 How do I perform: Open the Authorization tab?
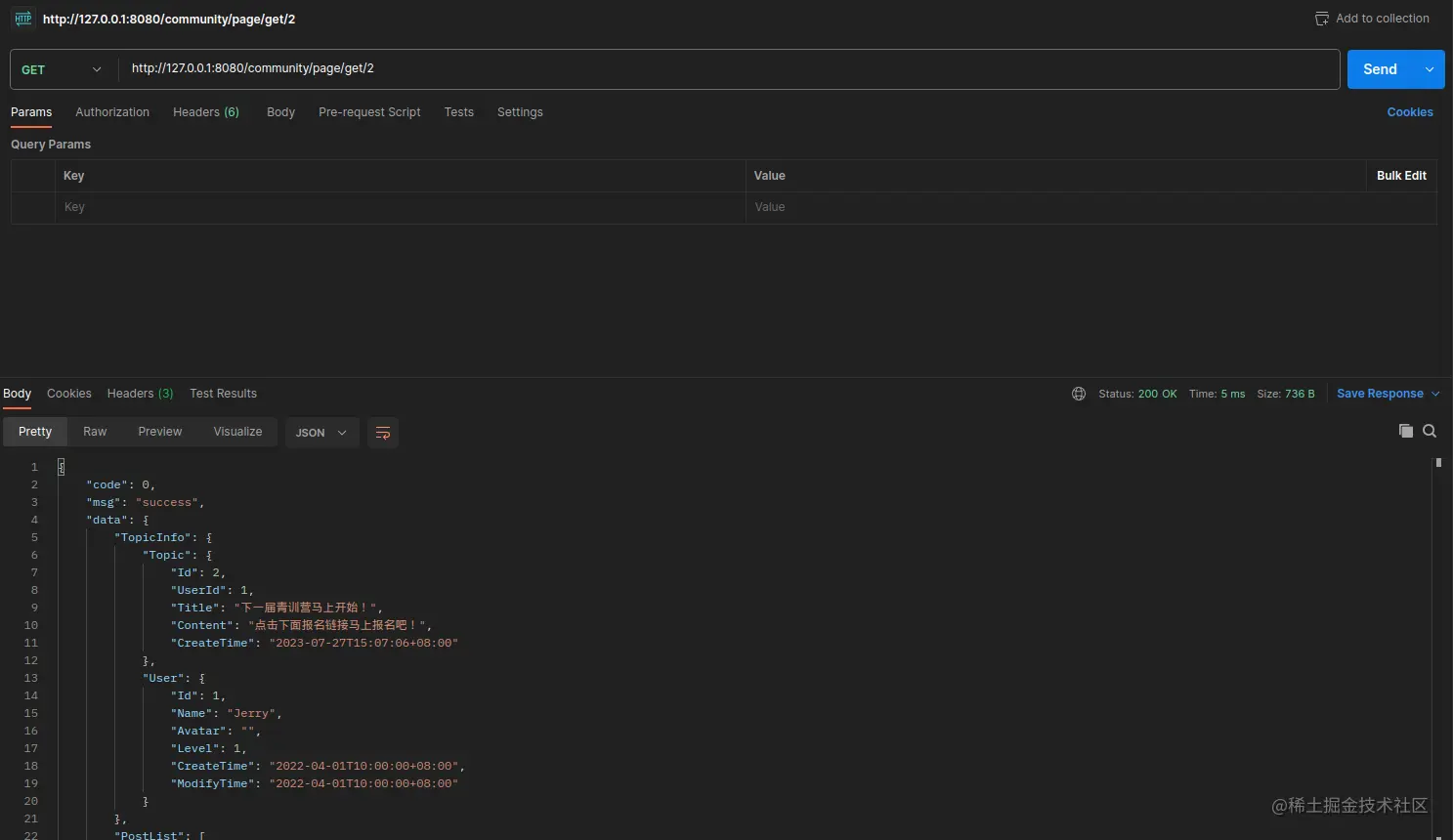(112, 112)
